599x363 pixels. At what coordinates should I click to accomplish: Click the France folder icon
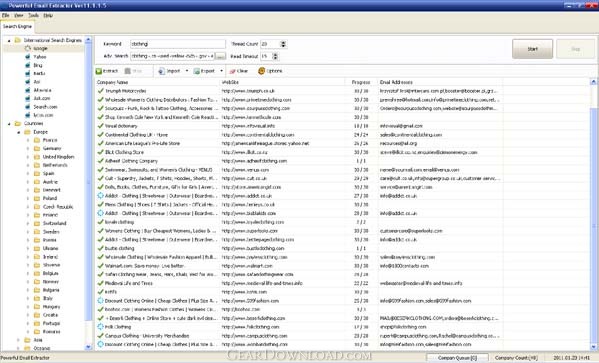point(37,140)
